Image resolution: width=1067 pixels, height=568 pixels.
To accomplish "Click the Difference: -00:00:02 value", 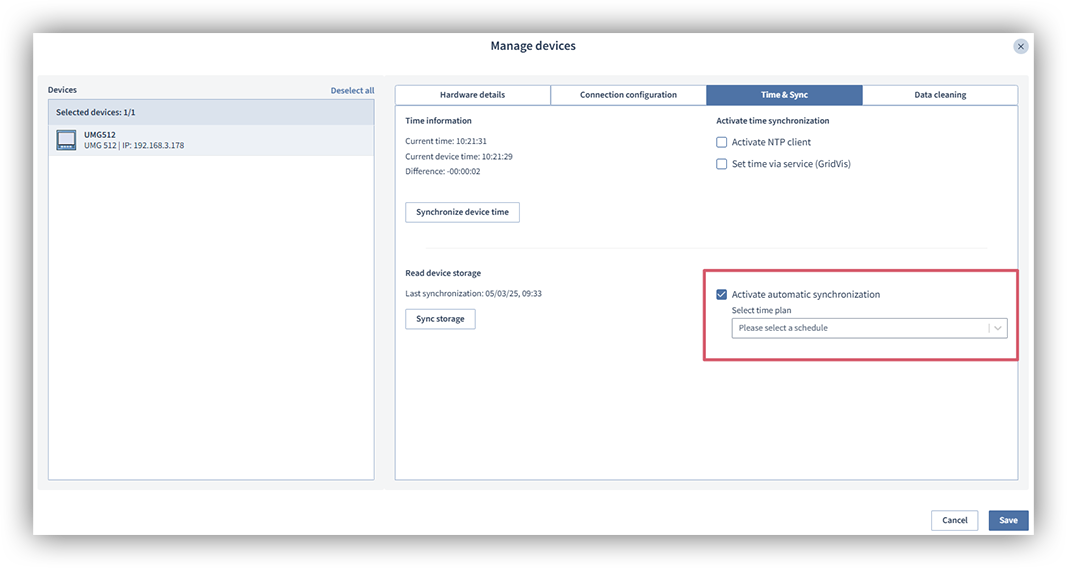I will coord(442,171).
